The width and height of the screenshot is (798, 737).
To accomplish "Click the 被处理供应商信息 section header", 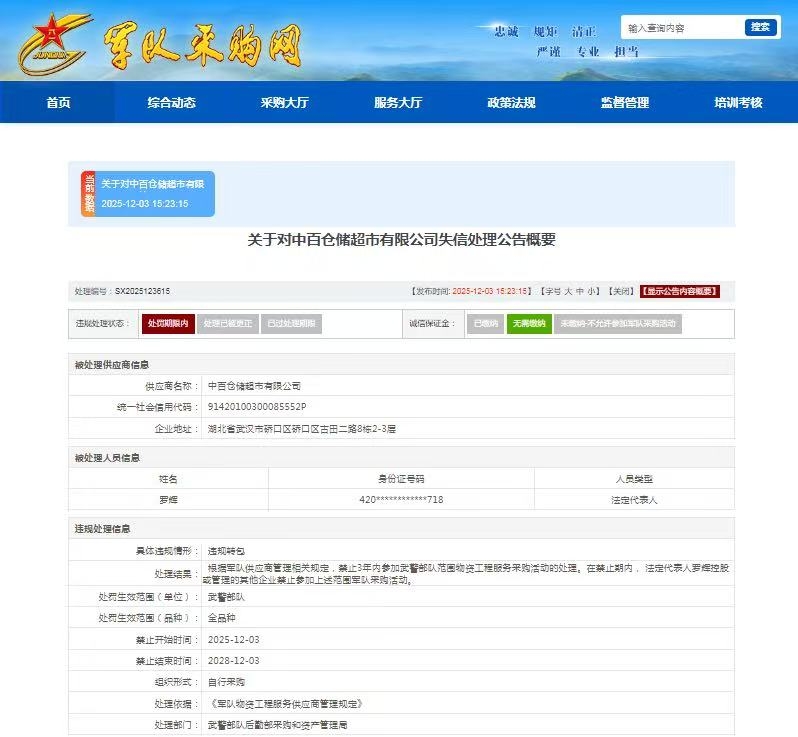I will 111,365.
